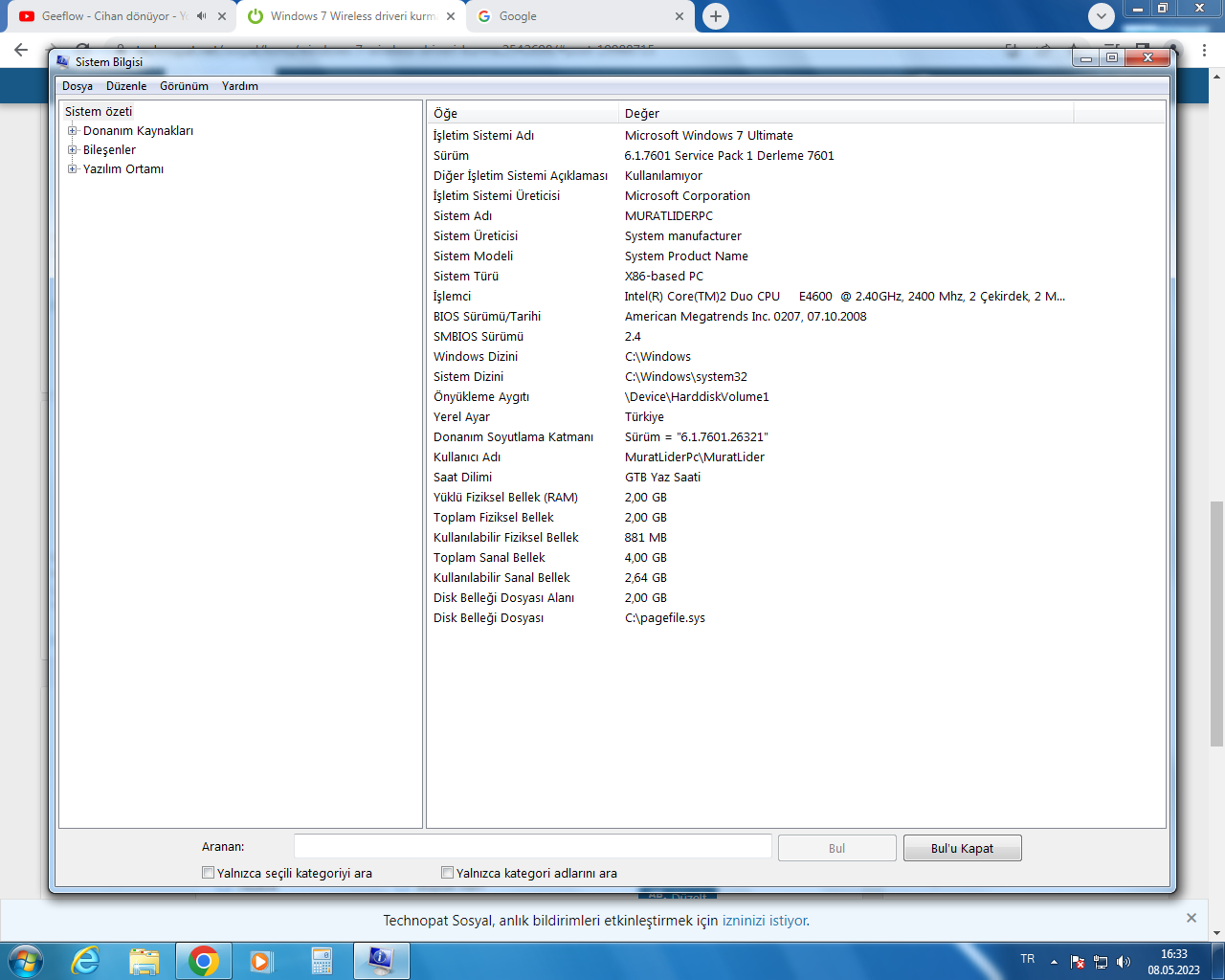Select the 'İşletim Sistemi Adı' row
Screen dimensions: 1225x980
796,136
